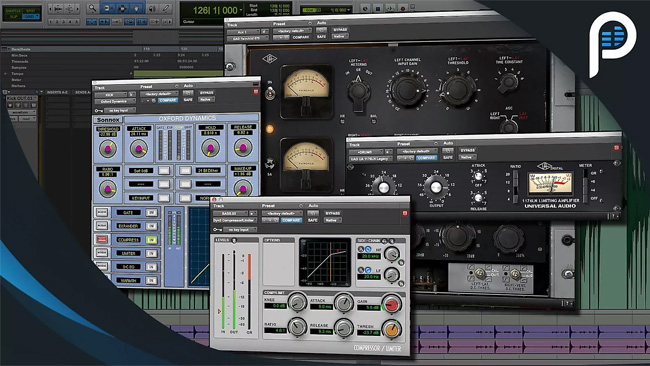This screenshot has height=366, width=650.
Task: Turn the Oxford Dynamics Hold knob
Action: click(x=210, y=148)
